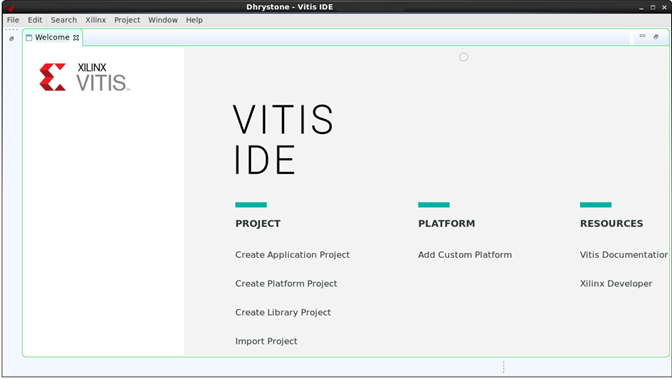Open the Window menu
The width and height of the screenshot is (672, 379).
click(163, 20)
